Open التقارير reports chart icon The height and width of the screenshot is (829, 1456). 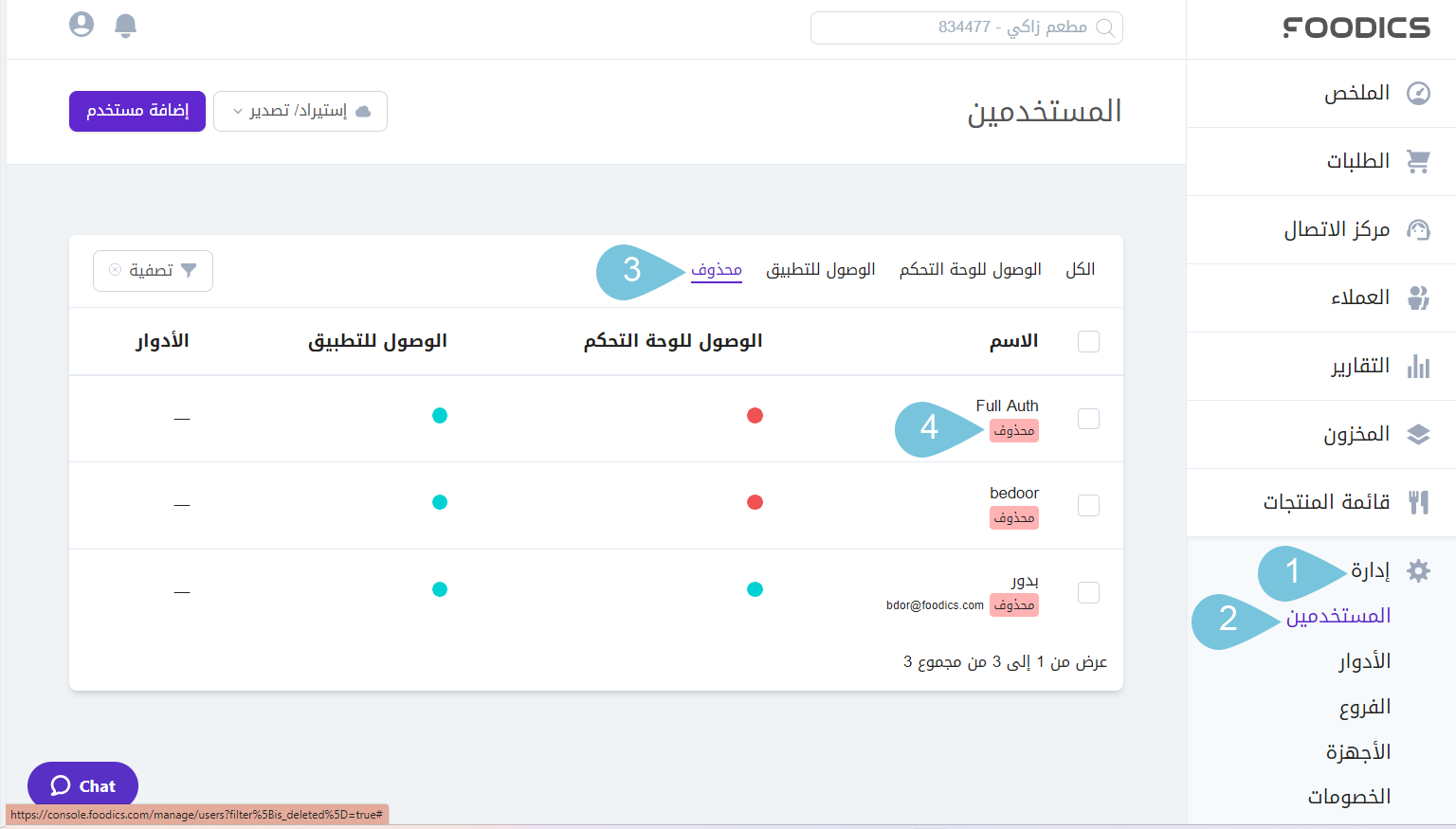[1419, 366]
